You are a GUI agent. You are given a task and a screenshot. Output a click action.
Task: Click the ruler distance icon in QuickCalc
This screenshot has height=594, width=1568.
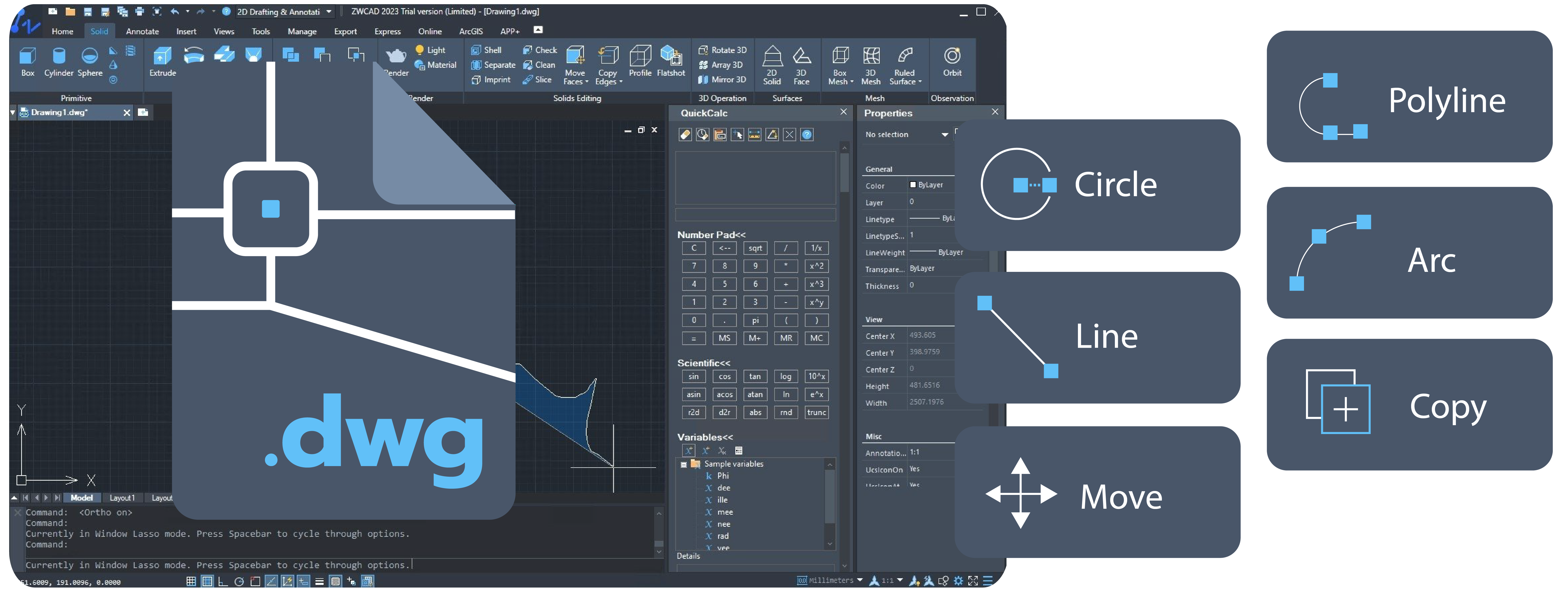[x=755, y=135]
